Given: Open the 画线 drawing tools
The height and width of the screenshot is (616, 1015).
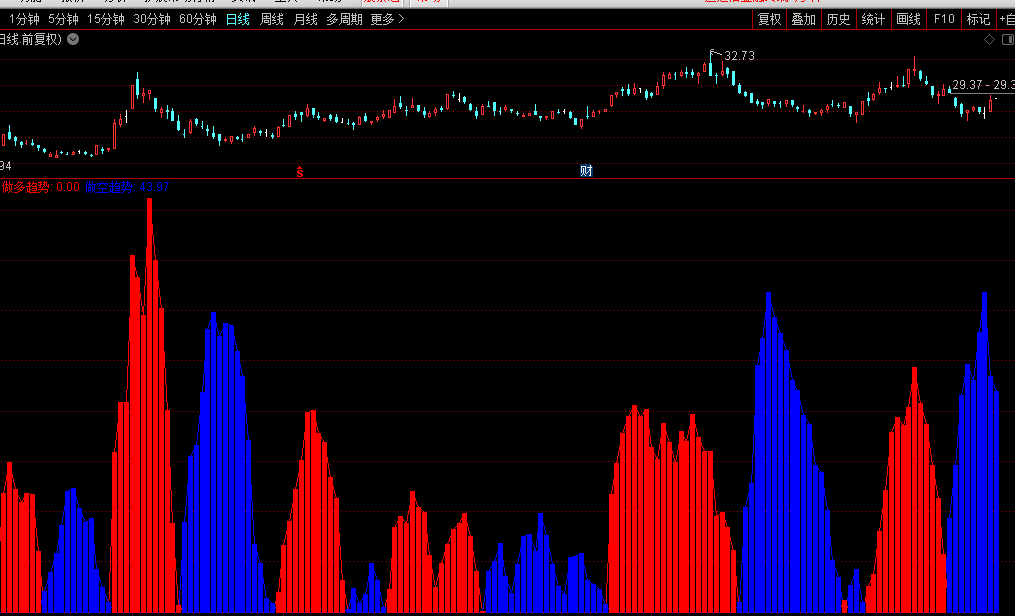Looking at the screenshot, I should (908, 19).
